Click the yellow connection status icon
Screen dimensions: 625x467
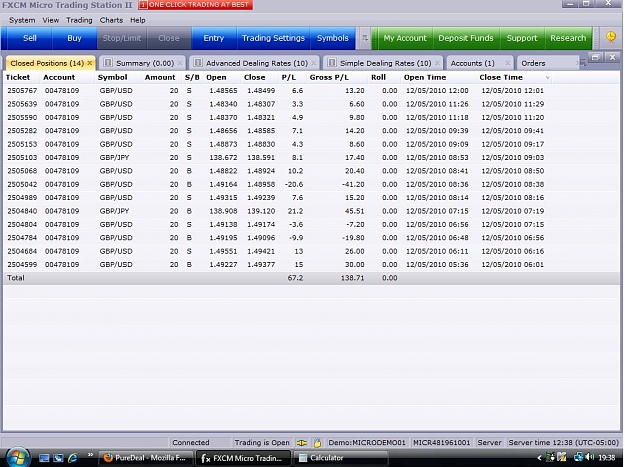coord(302,443)
